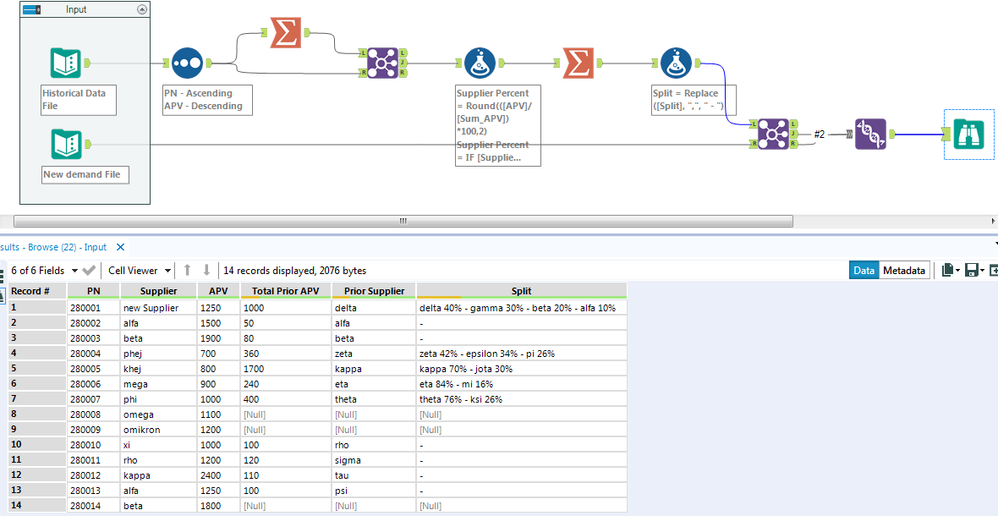
Task: Select the Browse tool on canvas
Action: (968, 134)
